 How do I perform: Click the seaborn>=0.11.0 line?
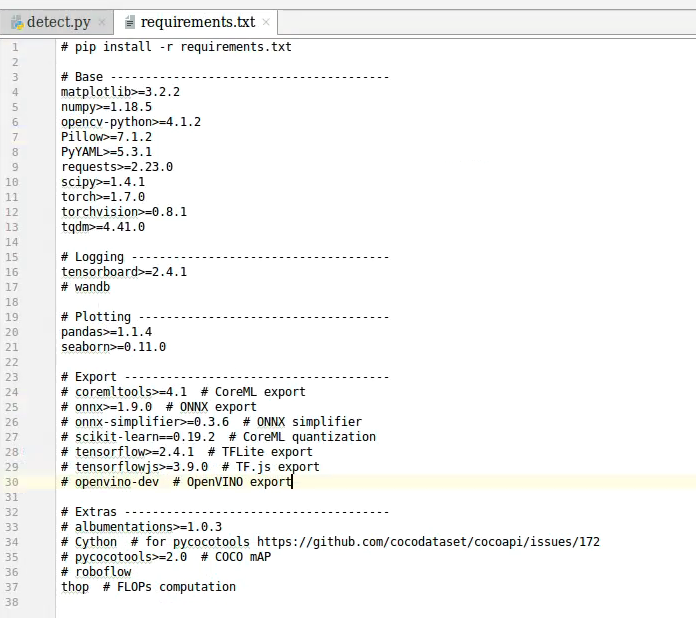113,347
